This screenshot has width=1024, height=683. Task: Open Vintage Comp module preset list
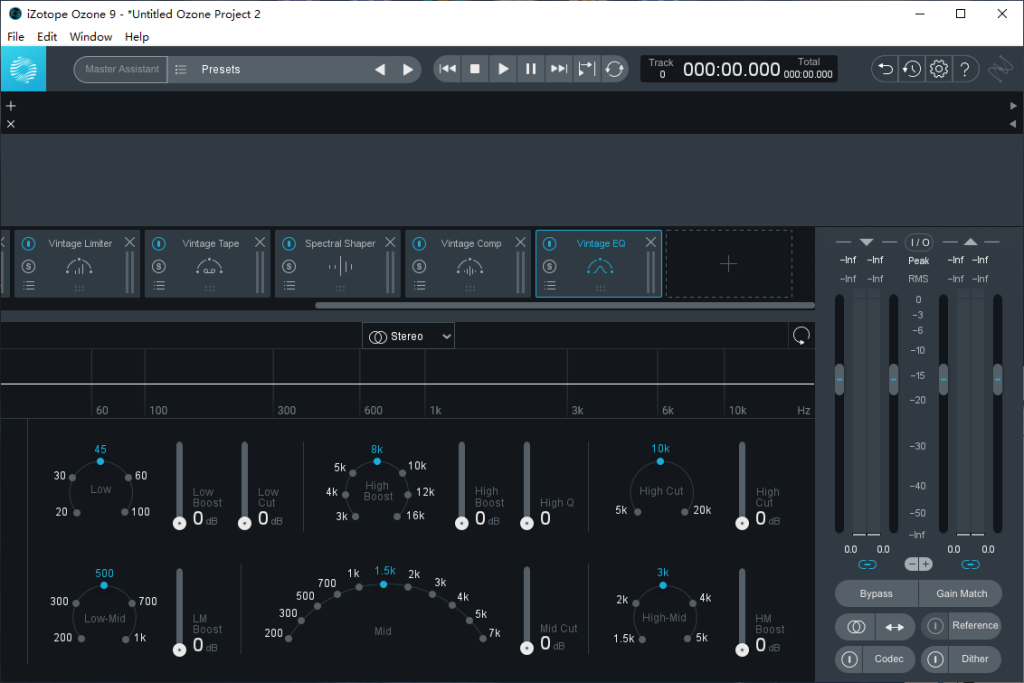coord(419,285)
